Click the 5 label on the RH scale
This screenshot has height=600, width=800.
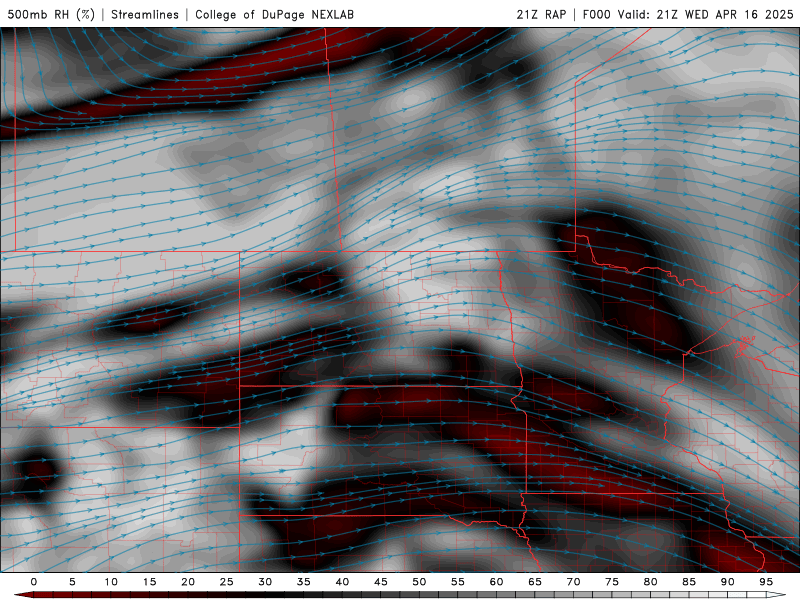pyautogui.click(x=72, y=582)
